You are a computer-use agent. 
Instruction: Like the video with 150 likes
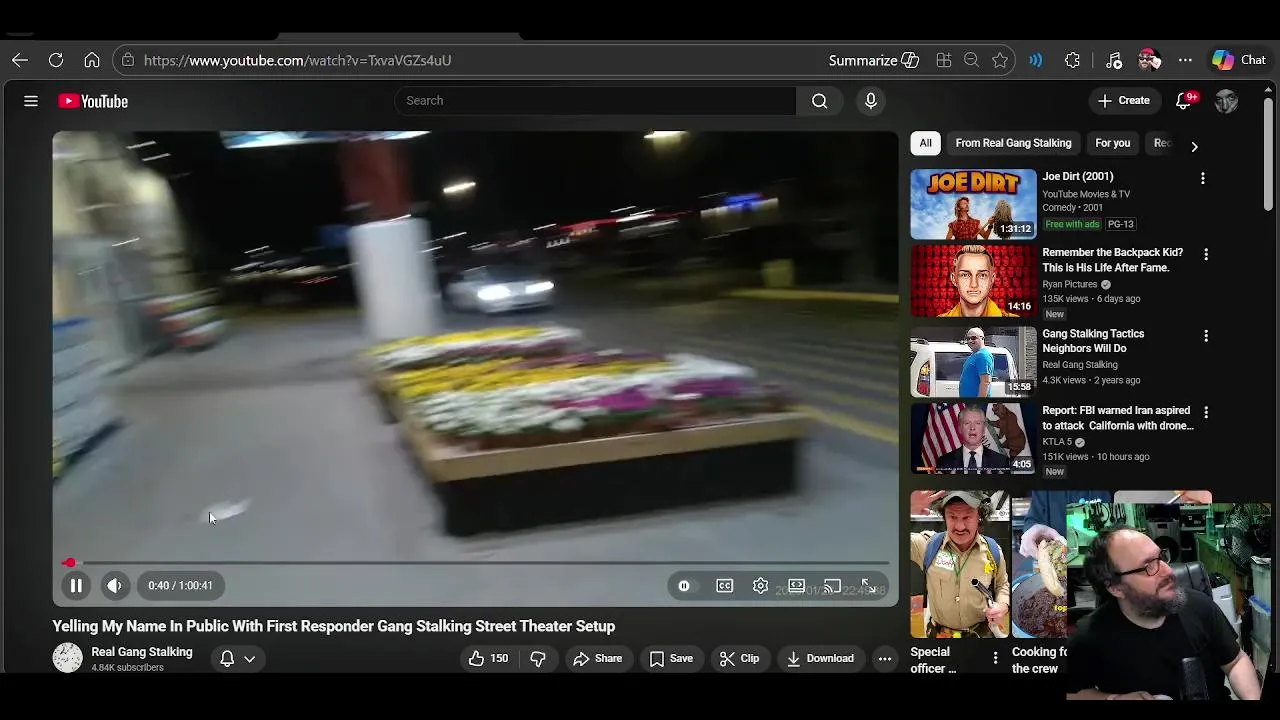click(x=488, y=658)
